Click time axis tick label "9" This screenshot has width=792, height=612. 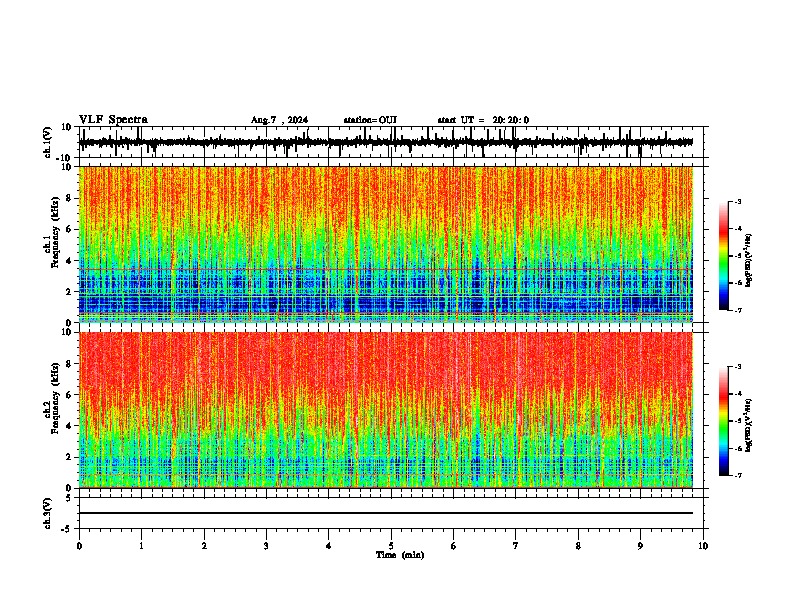tap(640, 546)
